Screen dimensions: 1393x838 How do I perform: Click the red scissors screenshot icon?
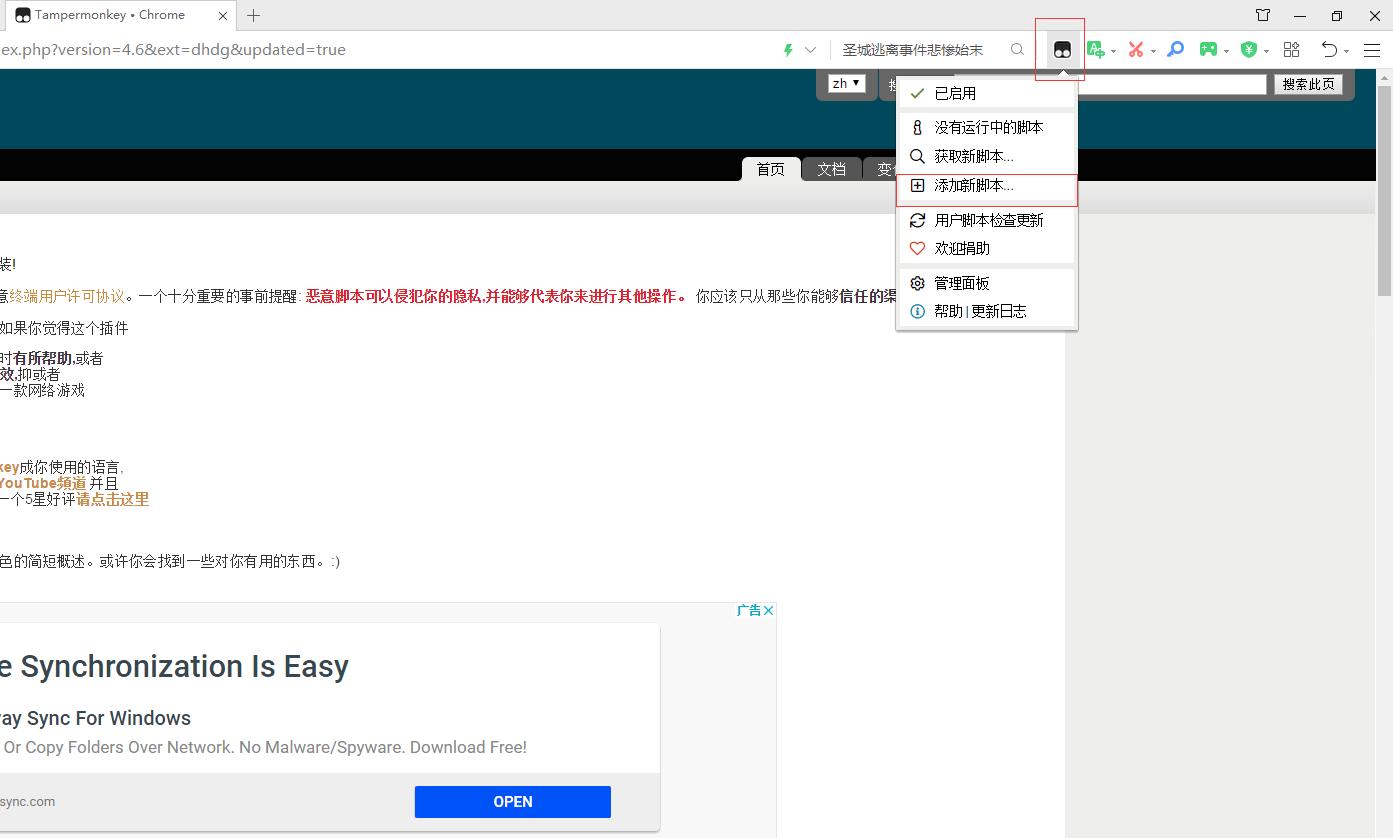click(x=1135, y=50)
